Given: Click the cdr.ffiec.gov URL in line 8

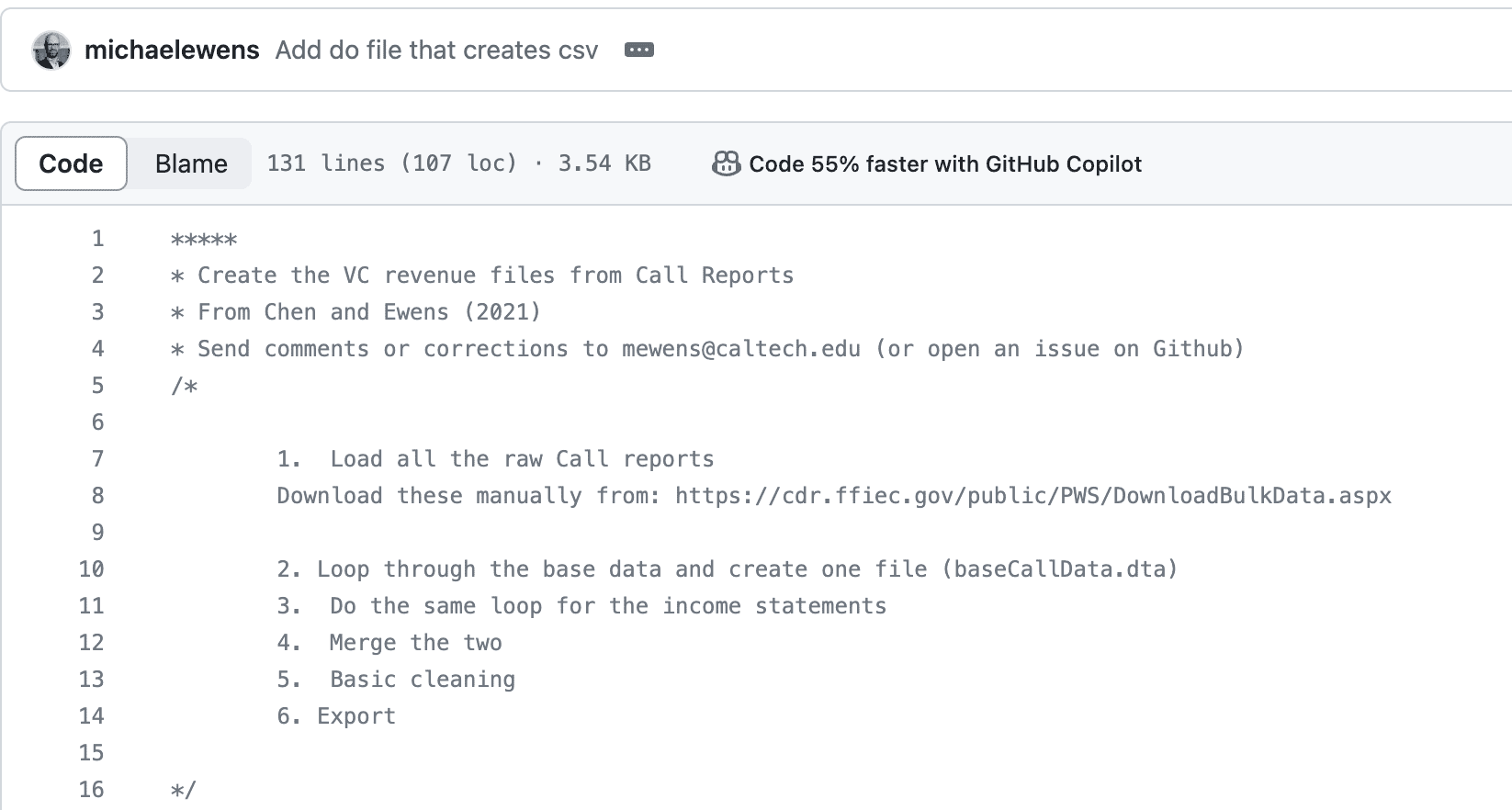Looking at the screenshot, I should (1033, 496).
